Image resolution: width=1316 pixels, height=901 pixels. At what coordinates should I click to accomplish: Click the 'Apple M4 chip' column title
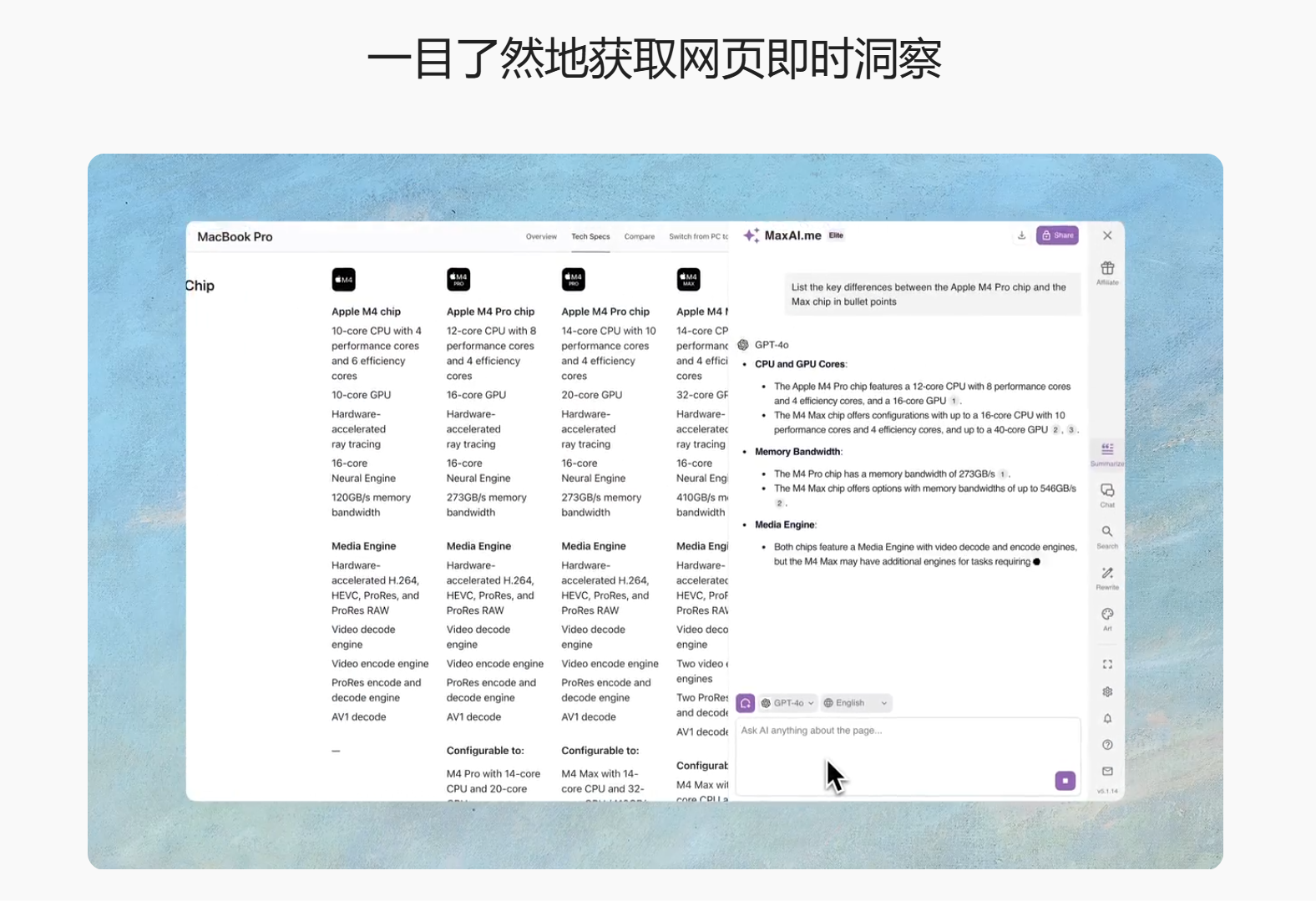click(x=366, y=311)
